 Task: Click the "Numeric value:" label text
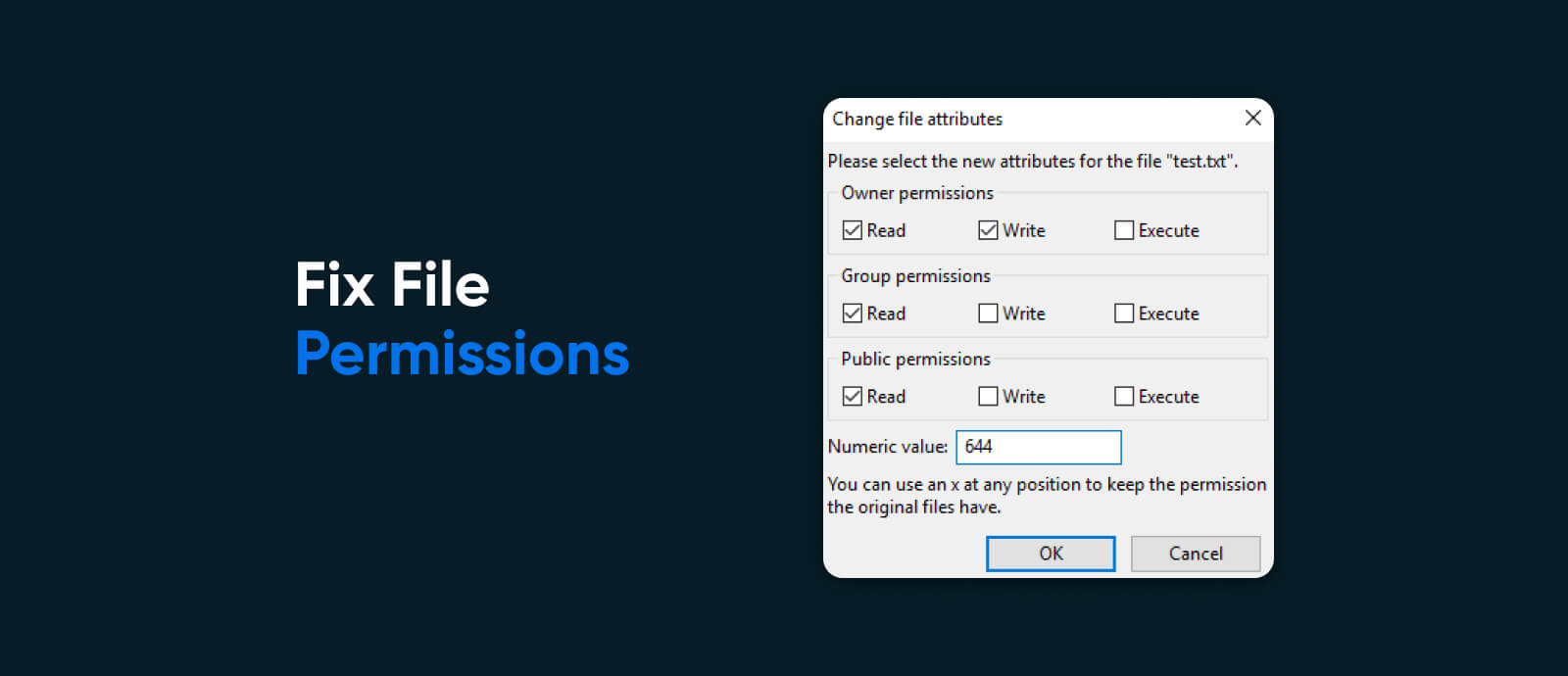pyautogui.click(x=887, y=447)
